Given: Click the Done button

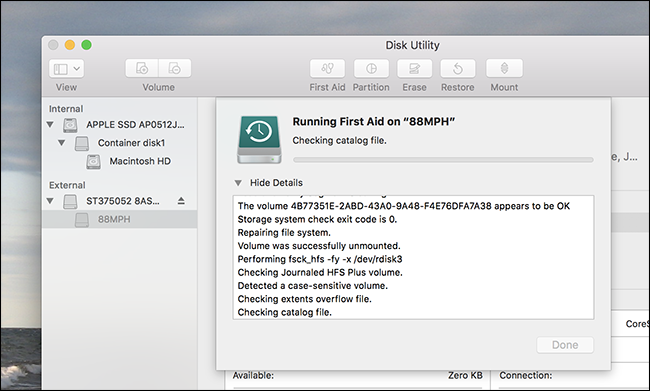Looking at the screenshot, I should pos(565,345).
